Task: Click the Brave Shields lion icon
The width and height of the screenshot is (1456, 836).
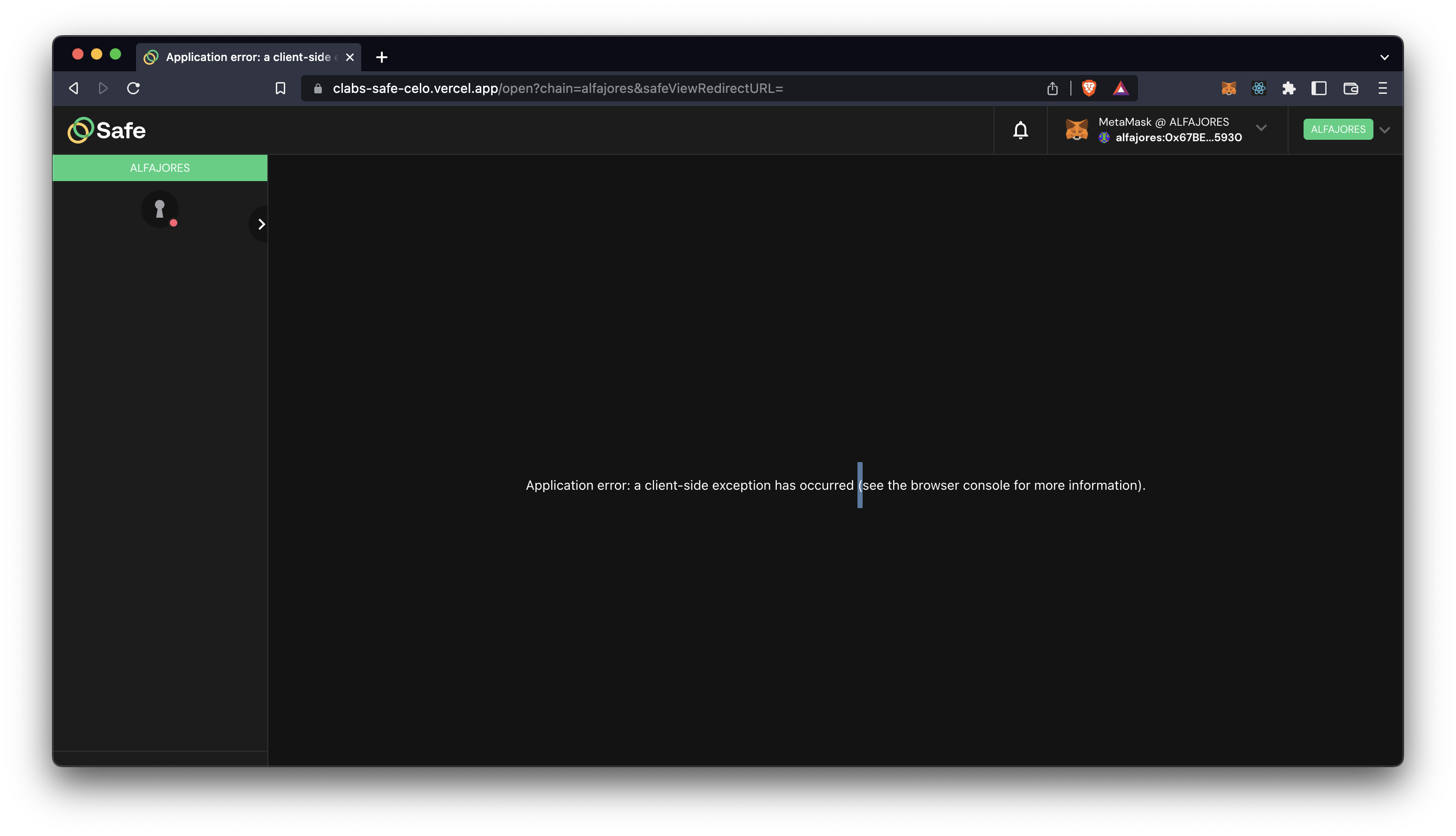Action: (1089, 88)
